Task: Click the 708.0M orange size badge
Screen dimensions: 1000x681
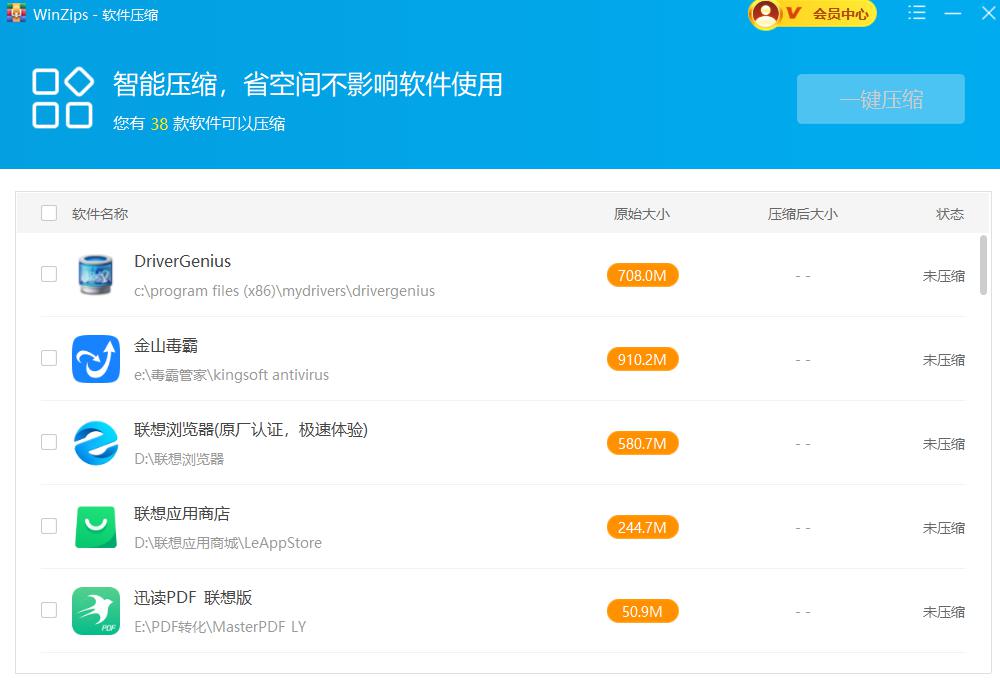Action: (x=641, y=274)
